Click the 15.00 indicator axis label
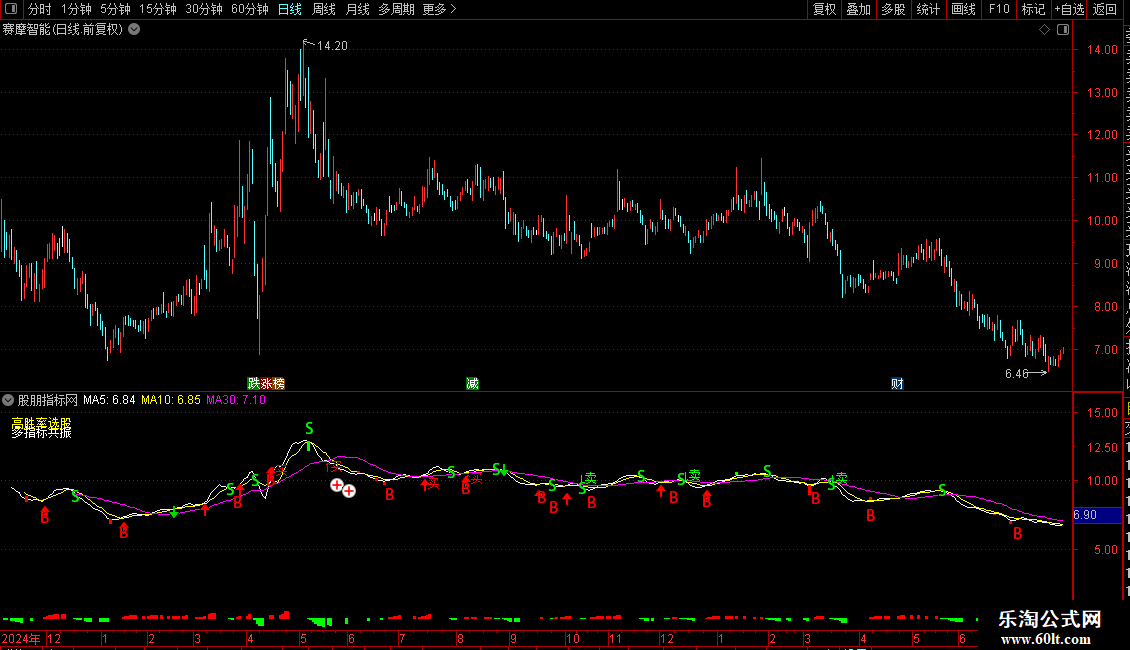This screenshot has width=1130, height=650. click(x=1103, y=413)
